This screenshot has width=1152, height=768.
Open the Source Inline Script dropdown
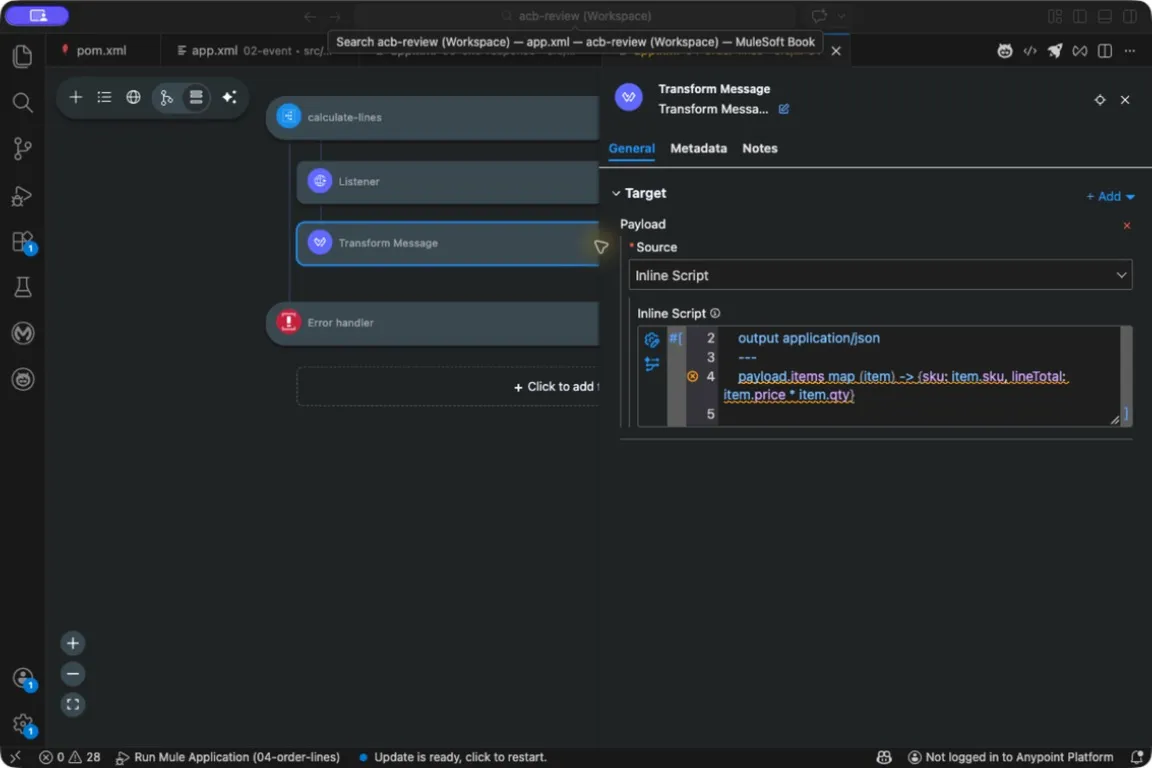click(x=880, y=275)
